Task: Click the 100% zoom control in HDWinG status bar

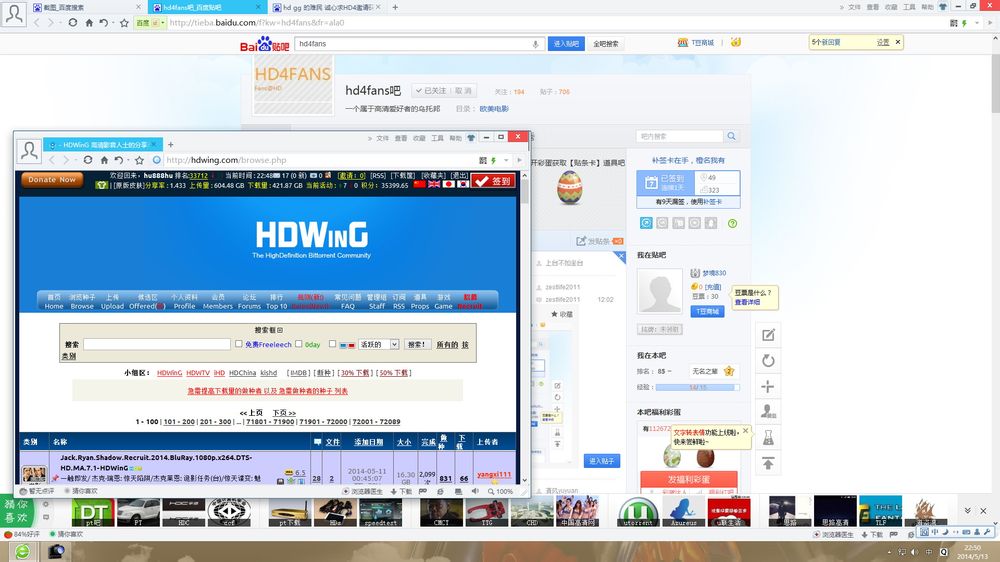Action: click(501, 491)
